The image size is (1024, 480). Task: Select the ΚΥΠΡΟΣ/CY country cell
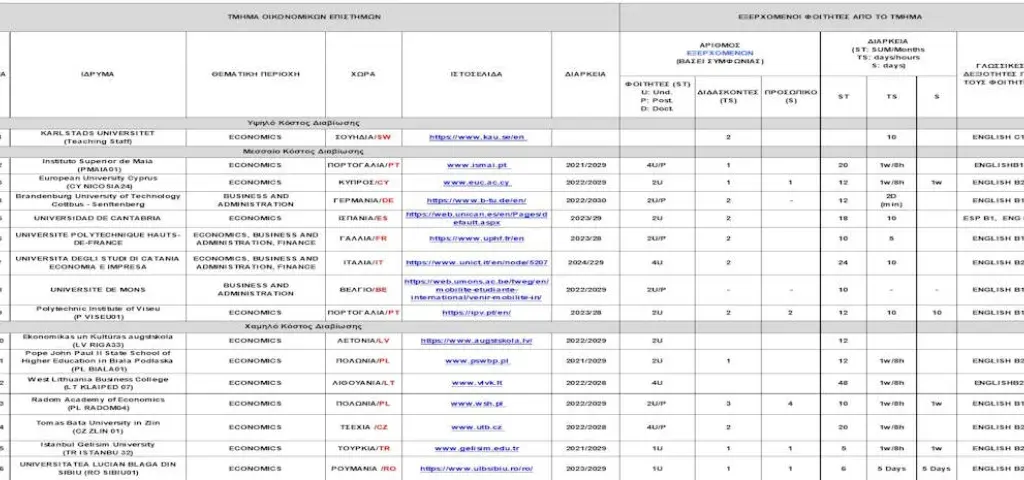click(363, 182)
